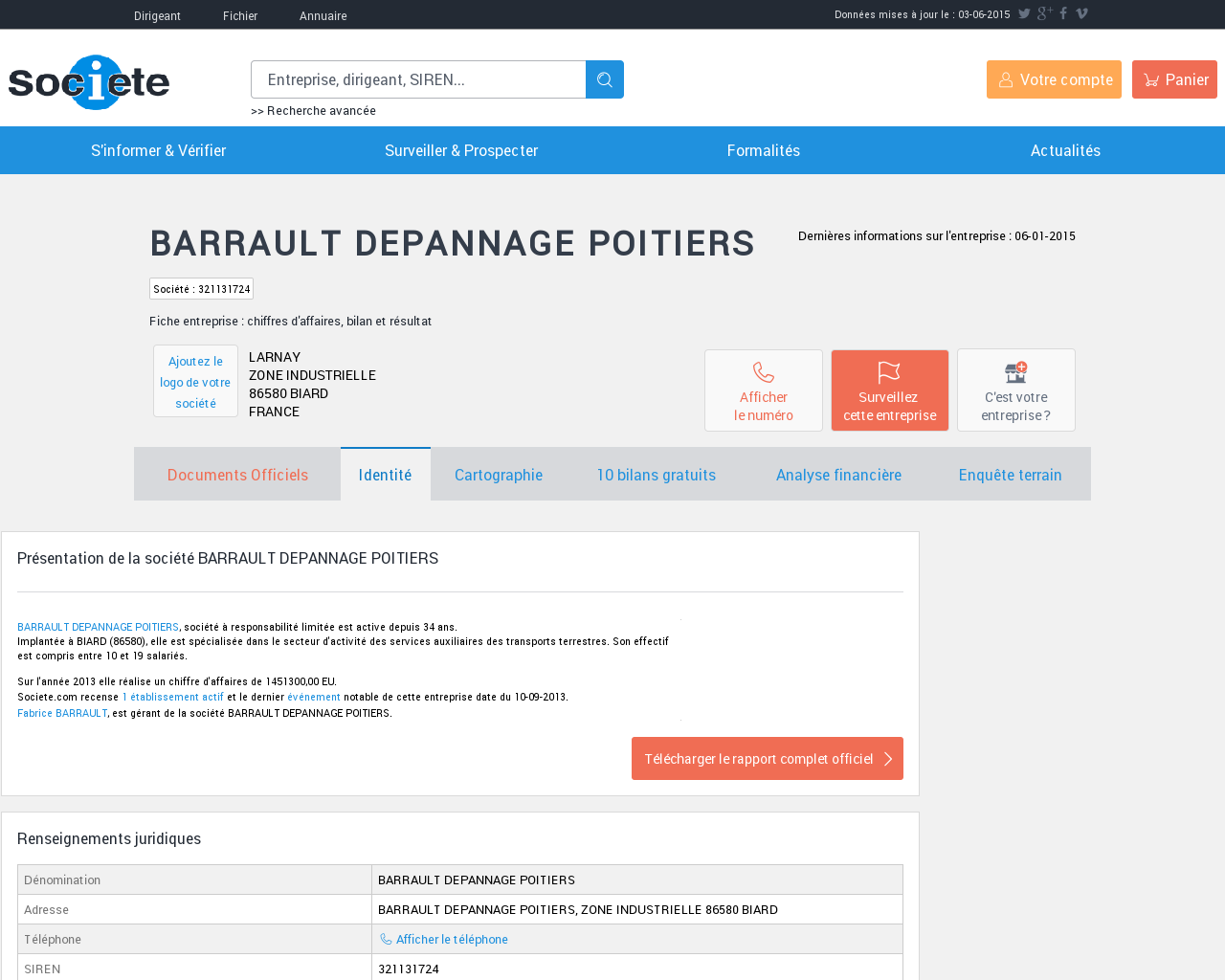1225x980 pixels.
Task: Open the Analyse financière tab
Action: 838,475
